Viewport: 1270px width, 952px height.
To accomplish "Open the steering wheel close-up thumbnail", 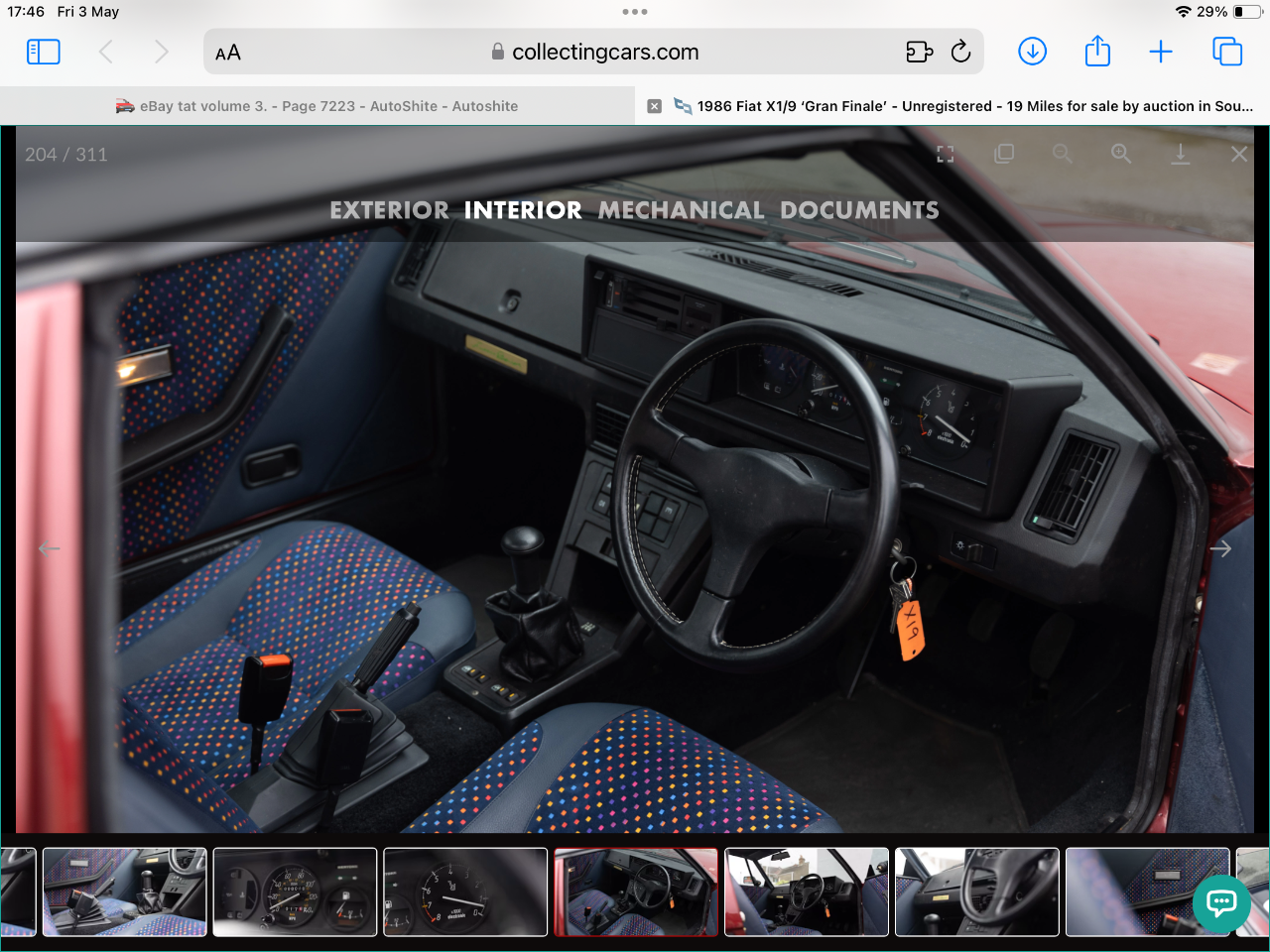I will tap(977, 892).
